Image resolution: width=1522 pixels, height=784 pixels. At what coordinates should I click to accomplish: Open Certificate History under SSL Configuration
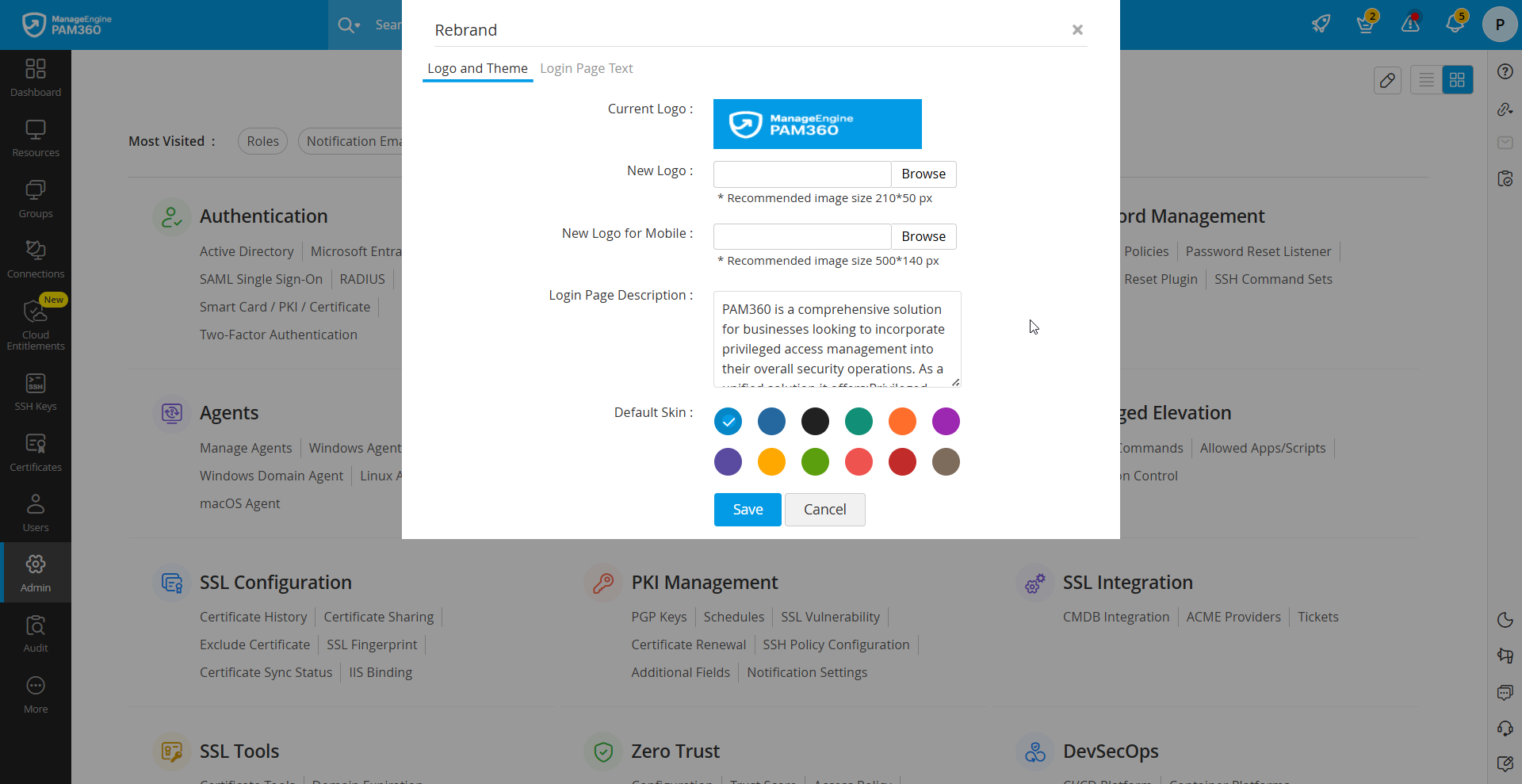(x=253, y=617)
